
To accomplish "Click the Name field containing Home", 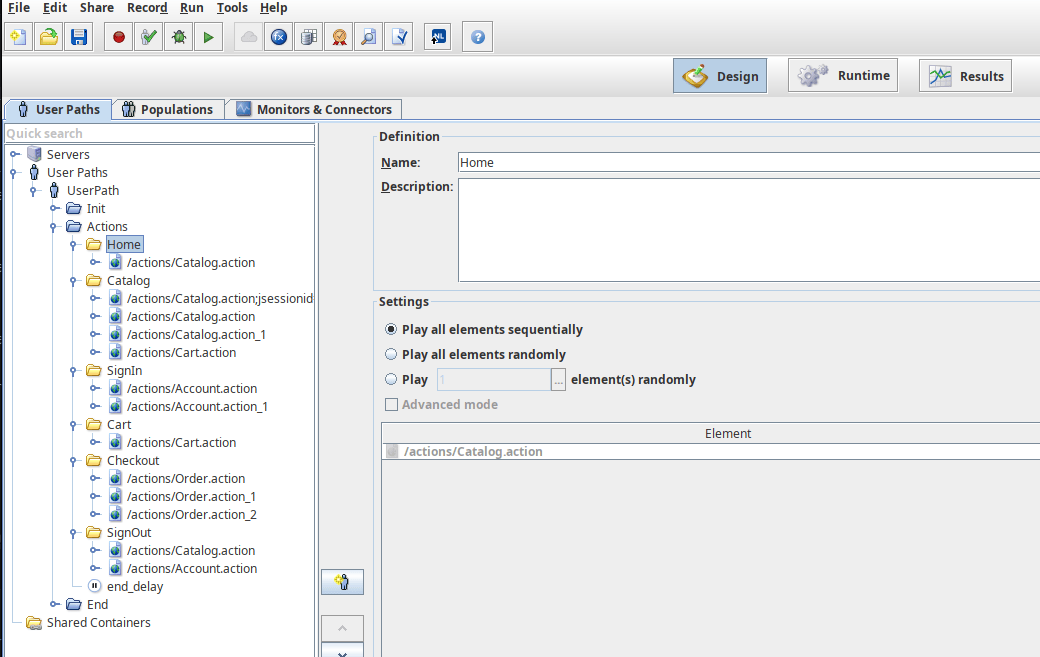I will tap(749, 162).
